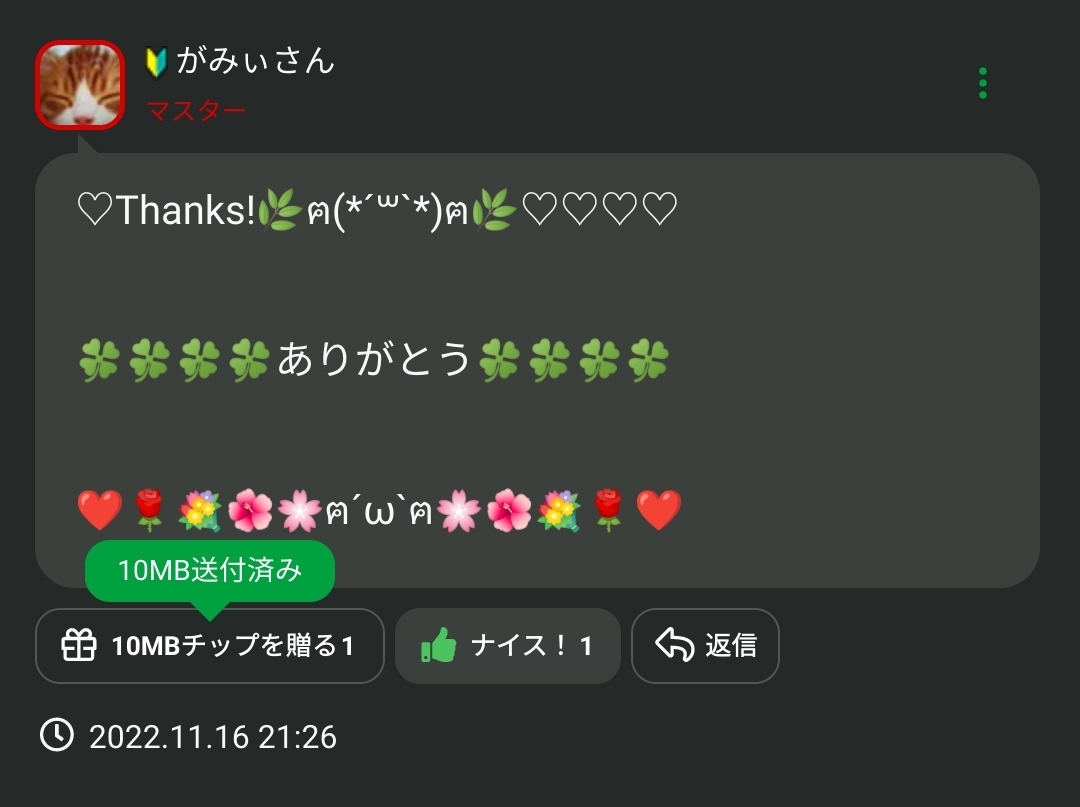Open がみぃさん user profile name

(256, 61)
